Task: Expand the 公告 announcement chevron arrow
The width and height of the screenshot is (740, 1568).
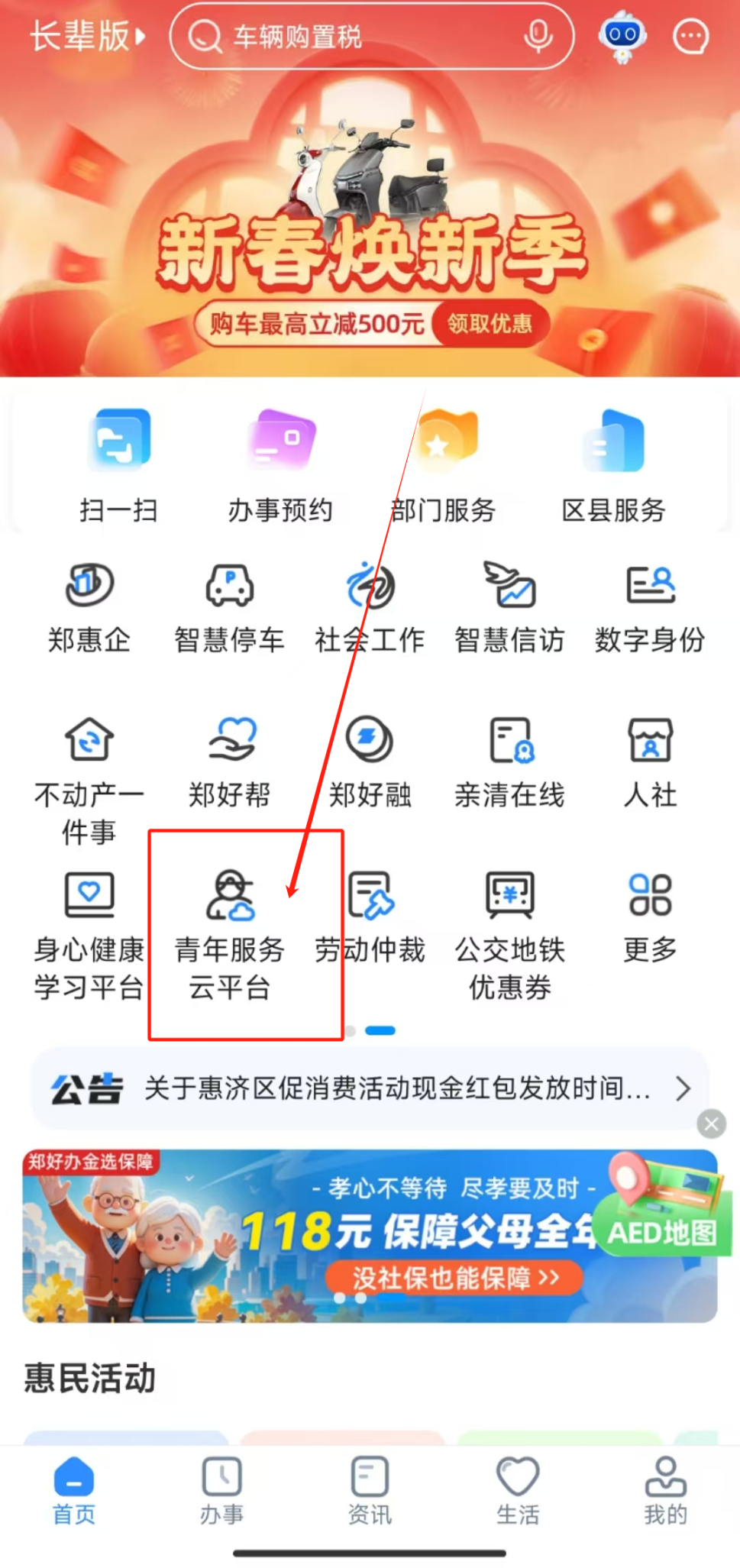Action: [683, 1088]
